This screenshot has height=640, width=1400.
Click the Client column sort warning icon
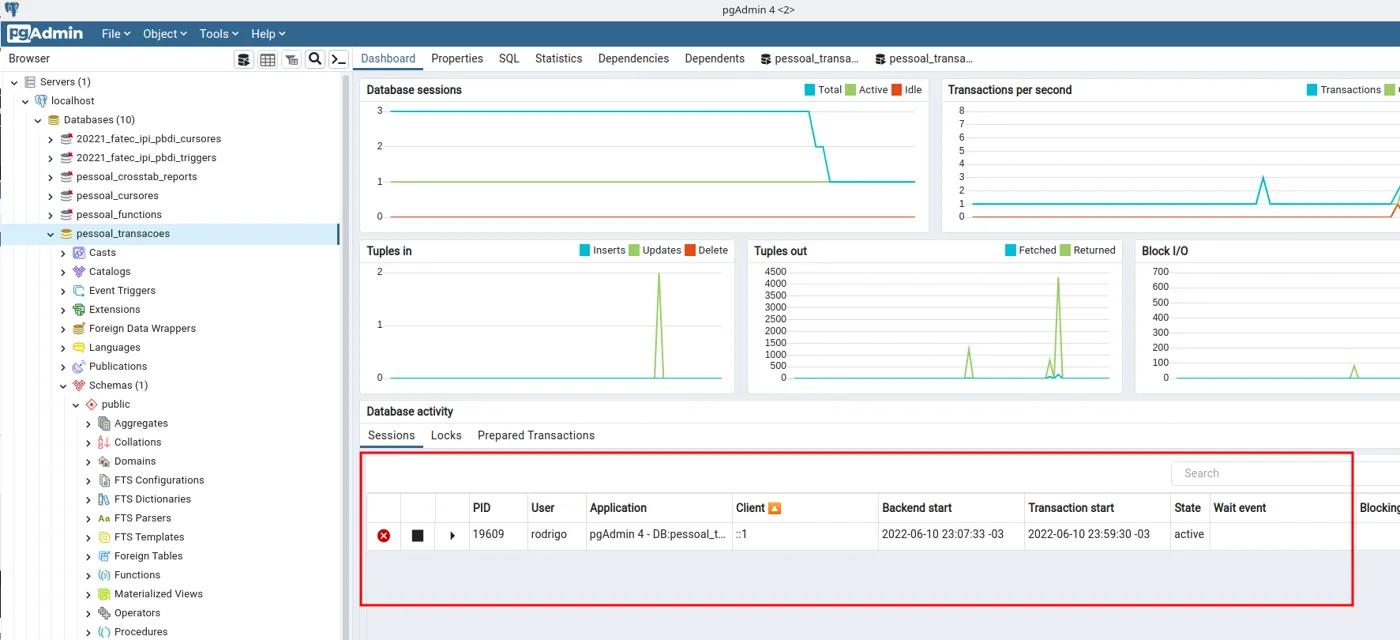click(775, 508)
